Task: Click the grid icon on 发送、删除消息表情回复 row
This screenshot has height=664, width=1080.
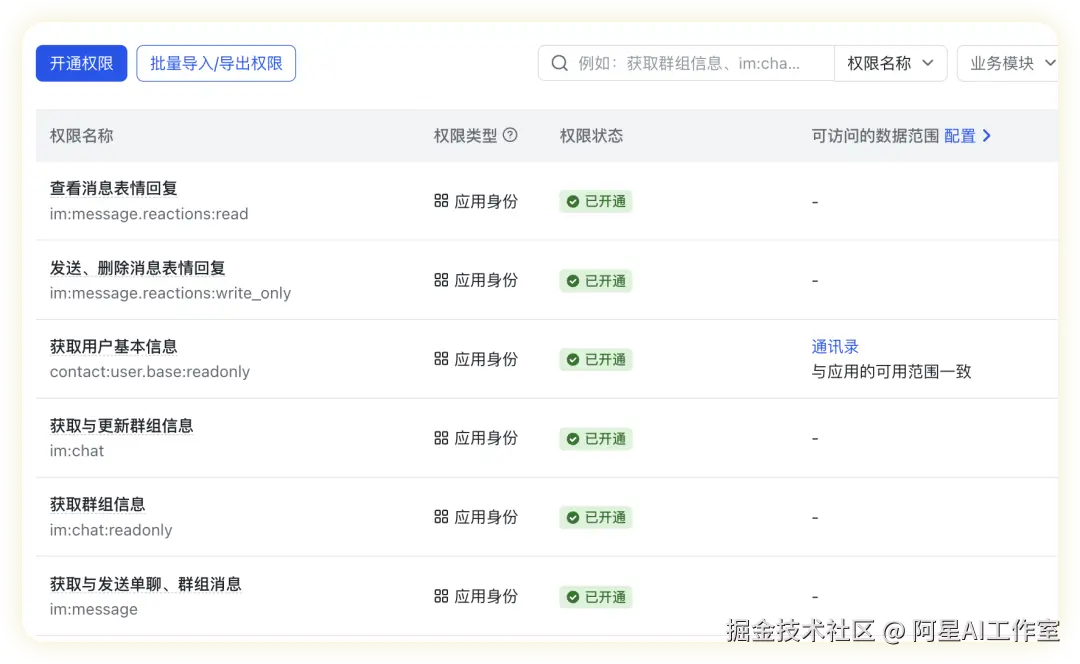Action: coord(440,280)
